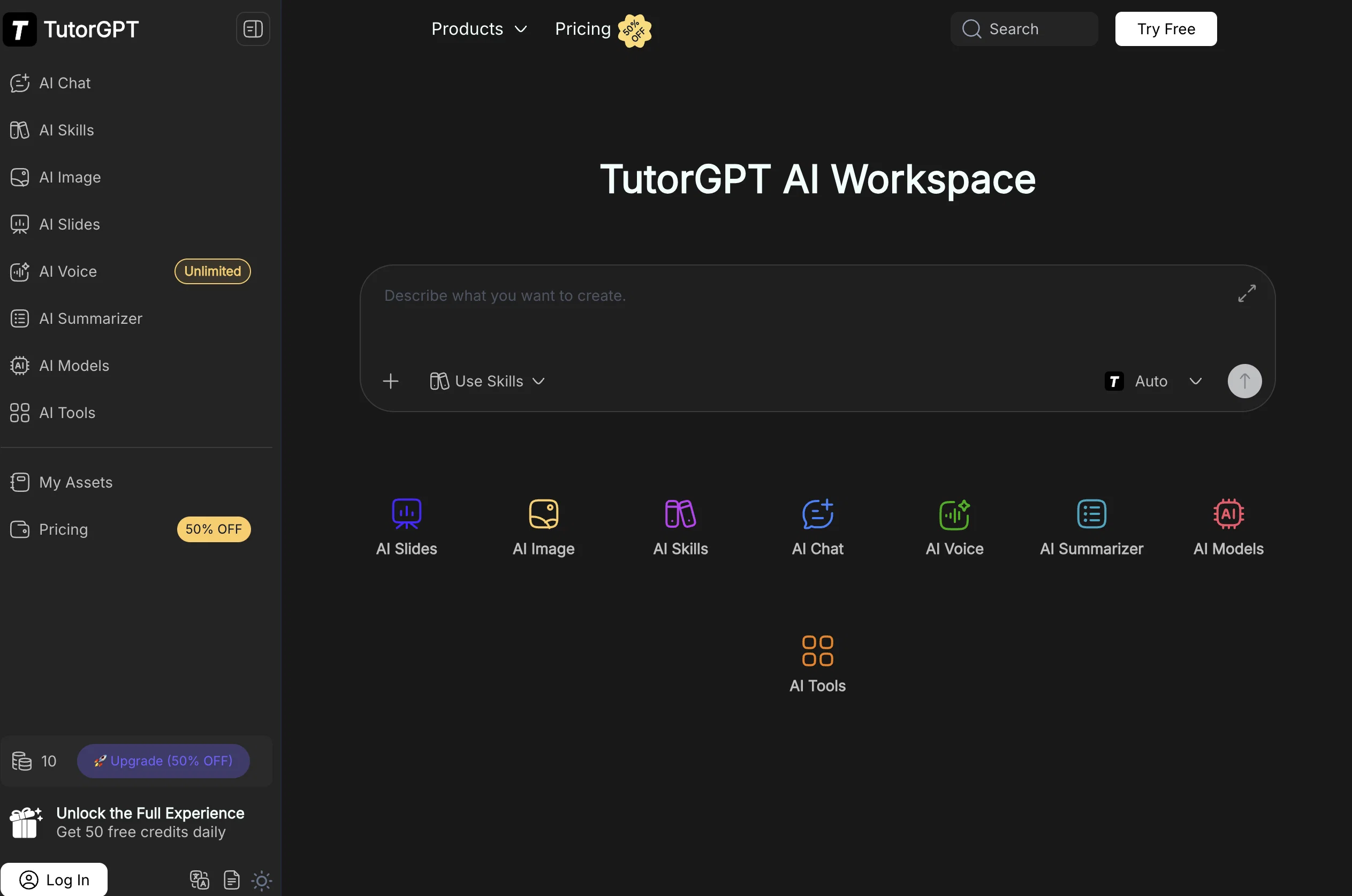Select AI Chat in the sidebar
Screen dimensions: 1352x896
pos(136,83)
